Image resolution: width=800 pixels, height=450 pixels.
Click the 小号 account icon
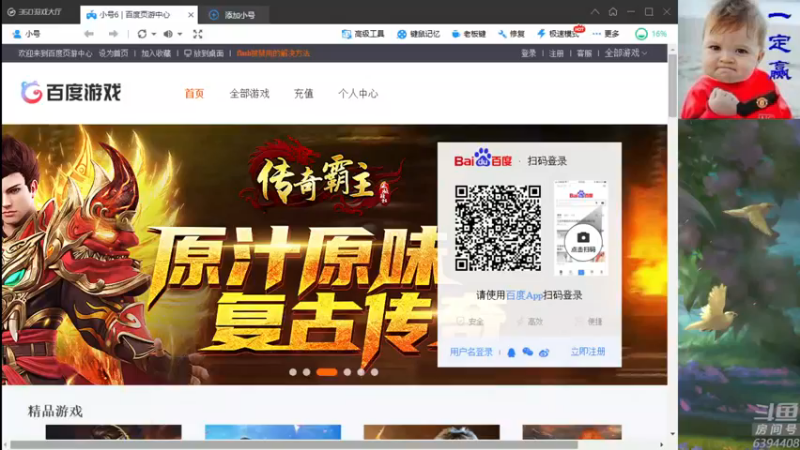[17, 34]
